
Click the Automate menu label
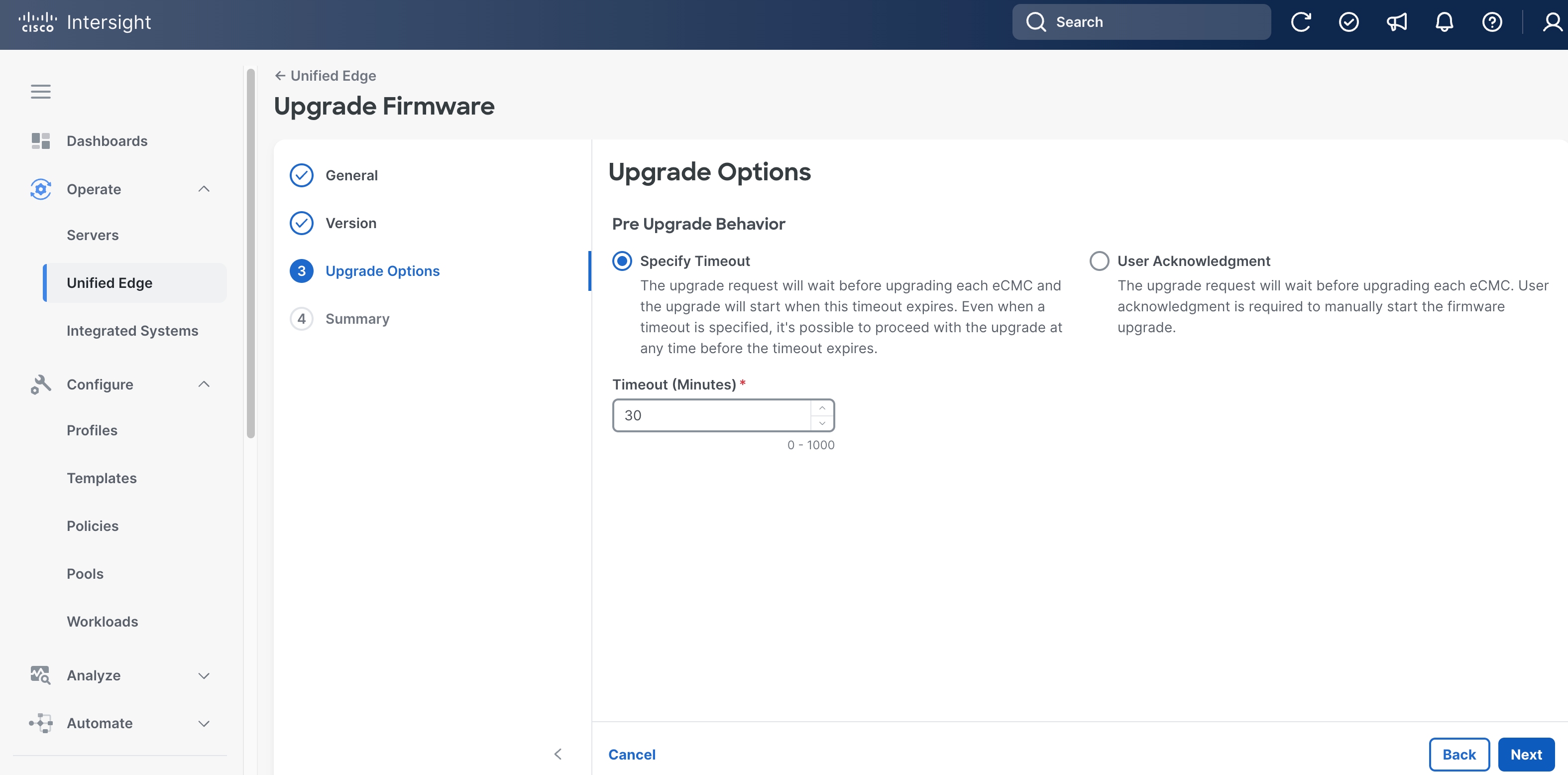pyautogui.click(x=100, y=723)
